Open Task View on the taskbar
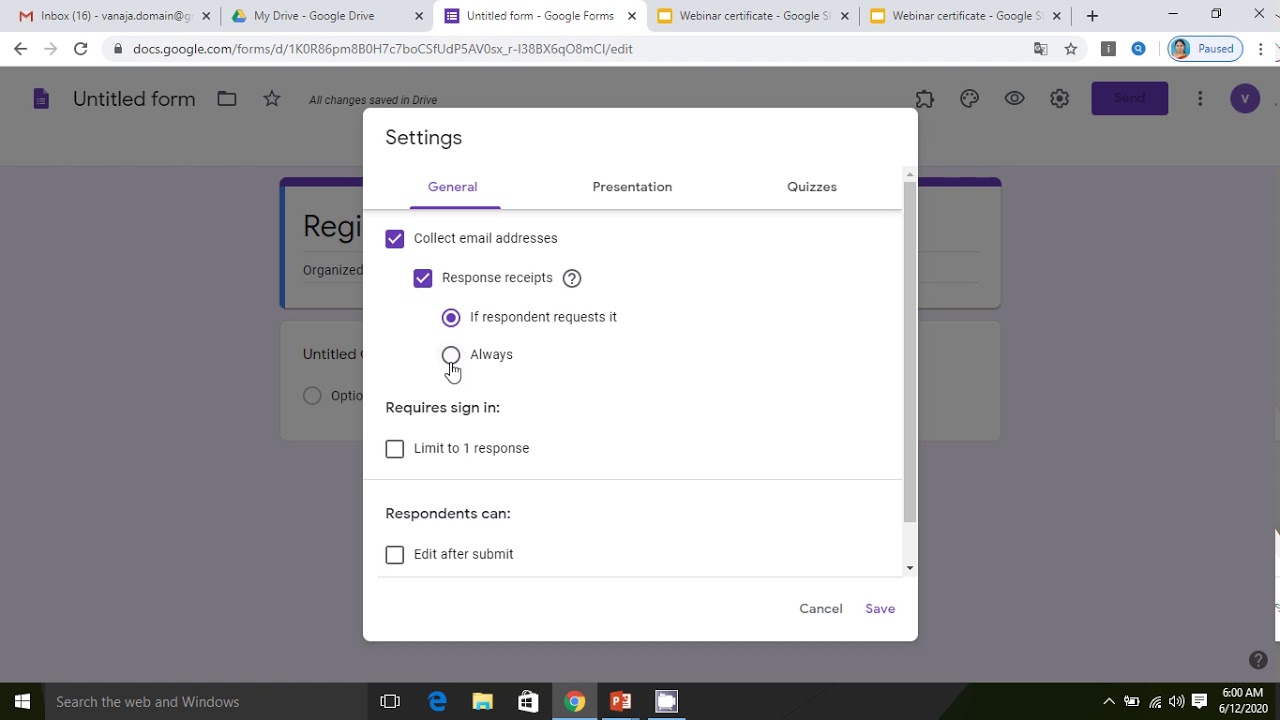 point(390,702)
